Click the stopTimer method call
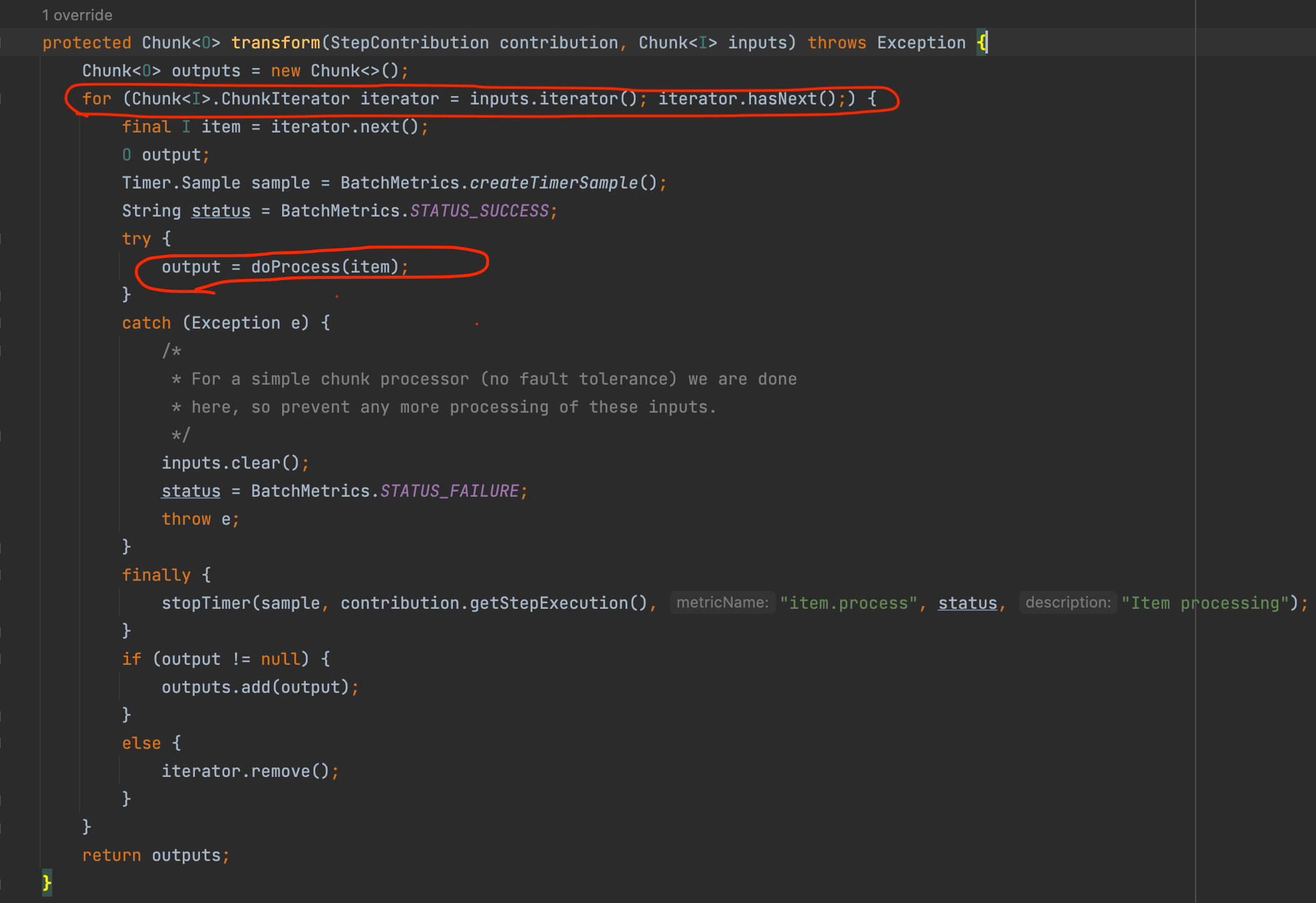The height and width of the screenshot is (903, 1316). point(206,603)
